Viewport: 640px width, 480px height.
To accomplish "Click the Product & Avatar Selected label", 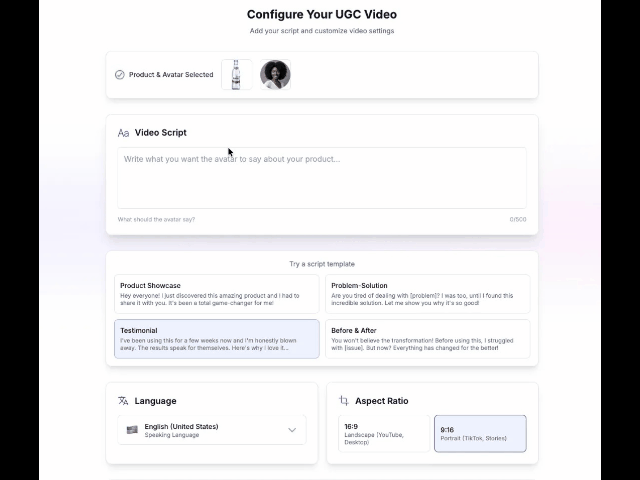I will point(171,75).
